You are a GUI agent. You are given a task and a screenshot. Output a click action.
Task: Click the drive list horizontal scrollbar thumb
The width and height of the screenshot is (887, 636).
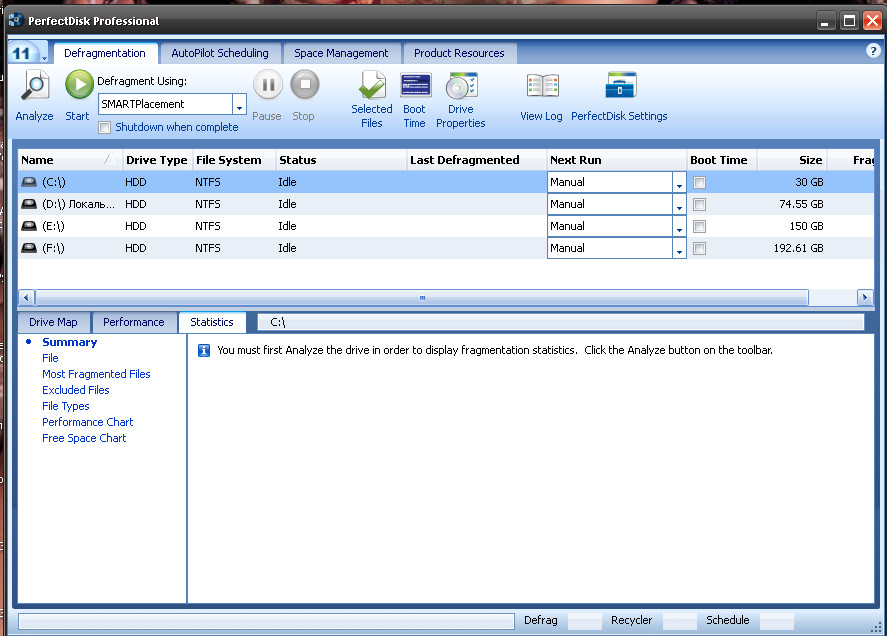coord(422,297)
